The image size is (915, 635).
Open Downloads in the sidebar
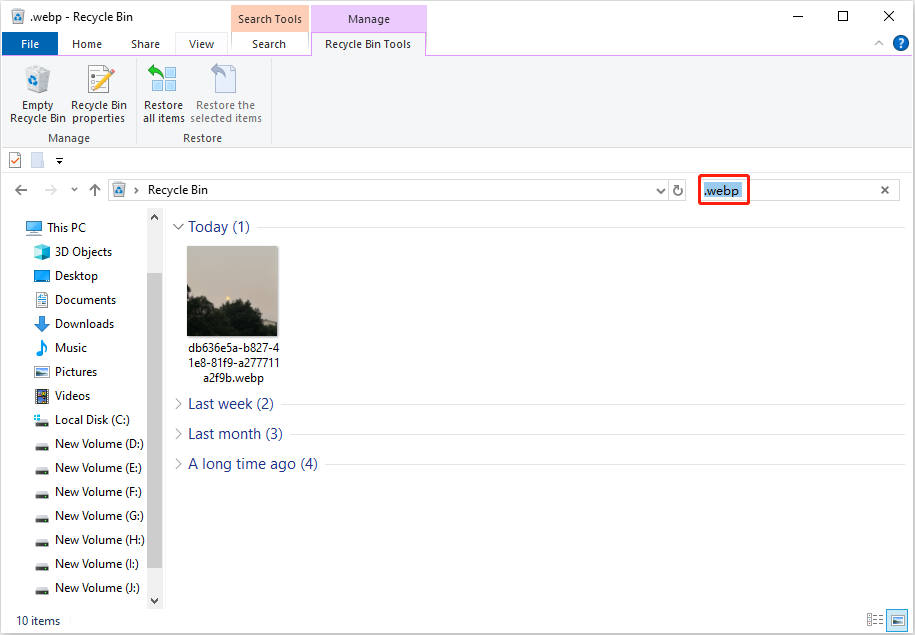[x=74, y=323]
